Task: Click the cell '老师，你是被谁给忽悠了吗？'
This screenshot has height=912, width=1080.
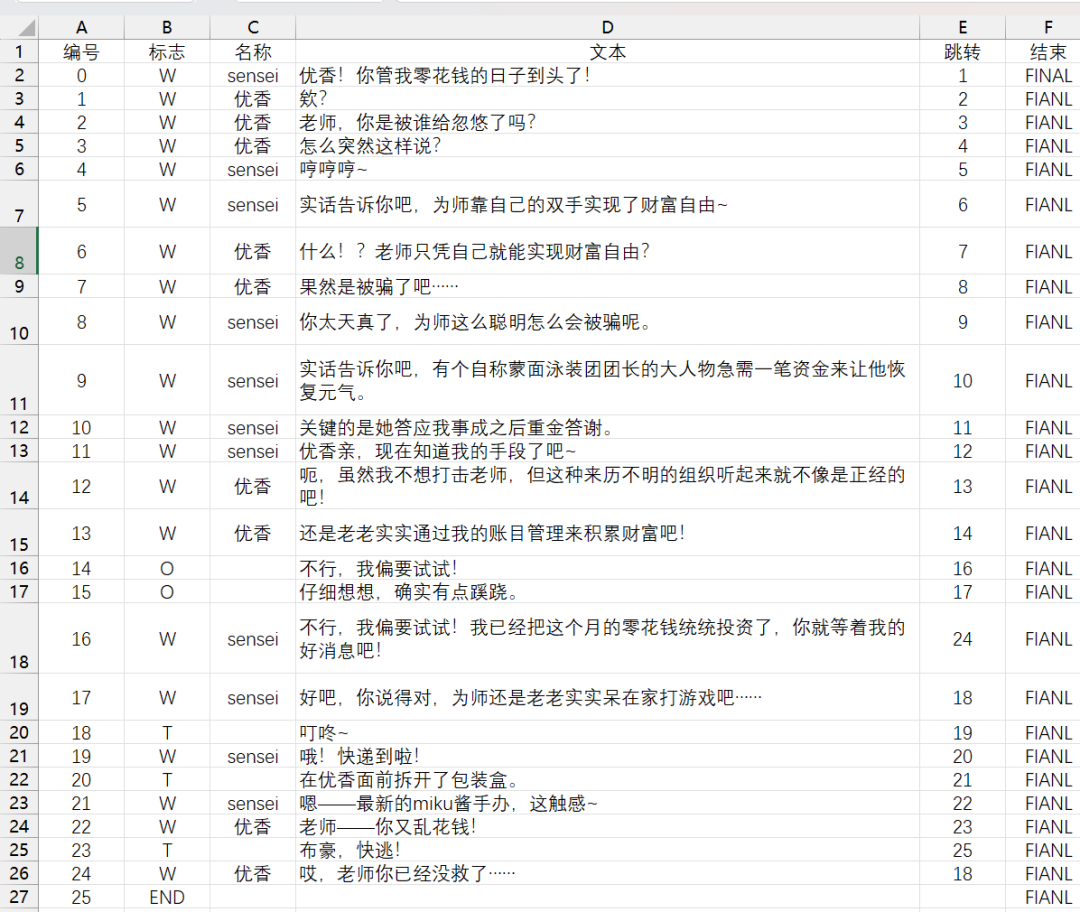Action: (608, 122)
